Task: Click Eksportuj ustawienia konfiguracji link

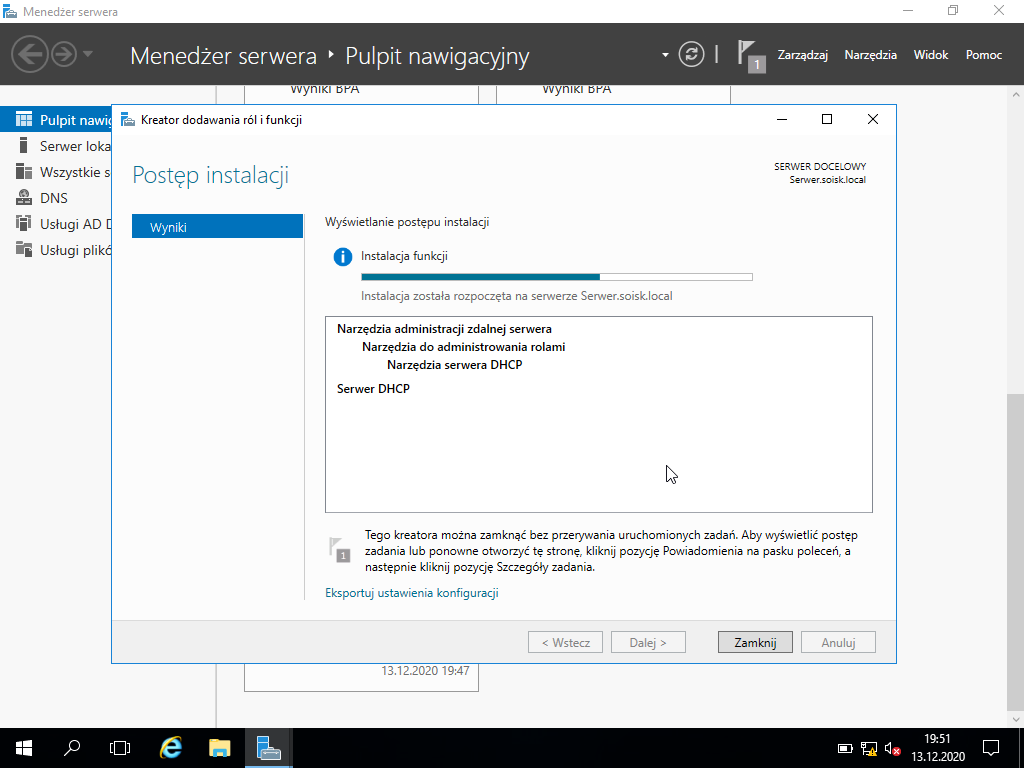Action: (x=412, y=593)
